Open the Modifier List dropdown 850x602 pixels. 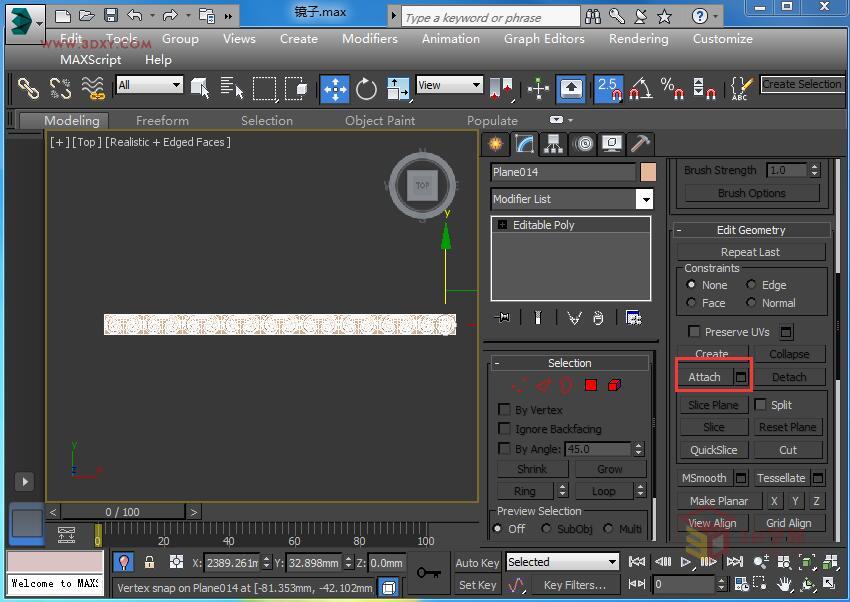point(645,199)
